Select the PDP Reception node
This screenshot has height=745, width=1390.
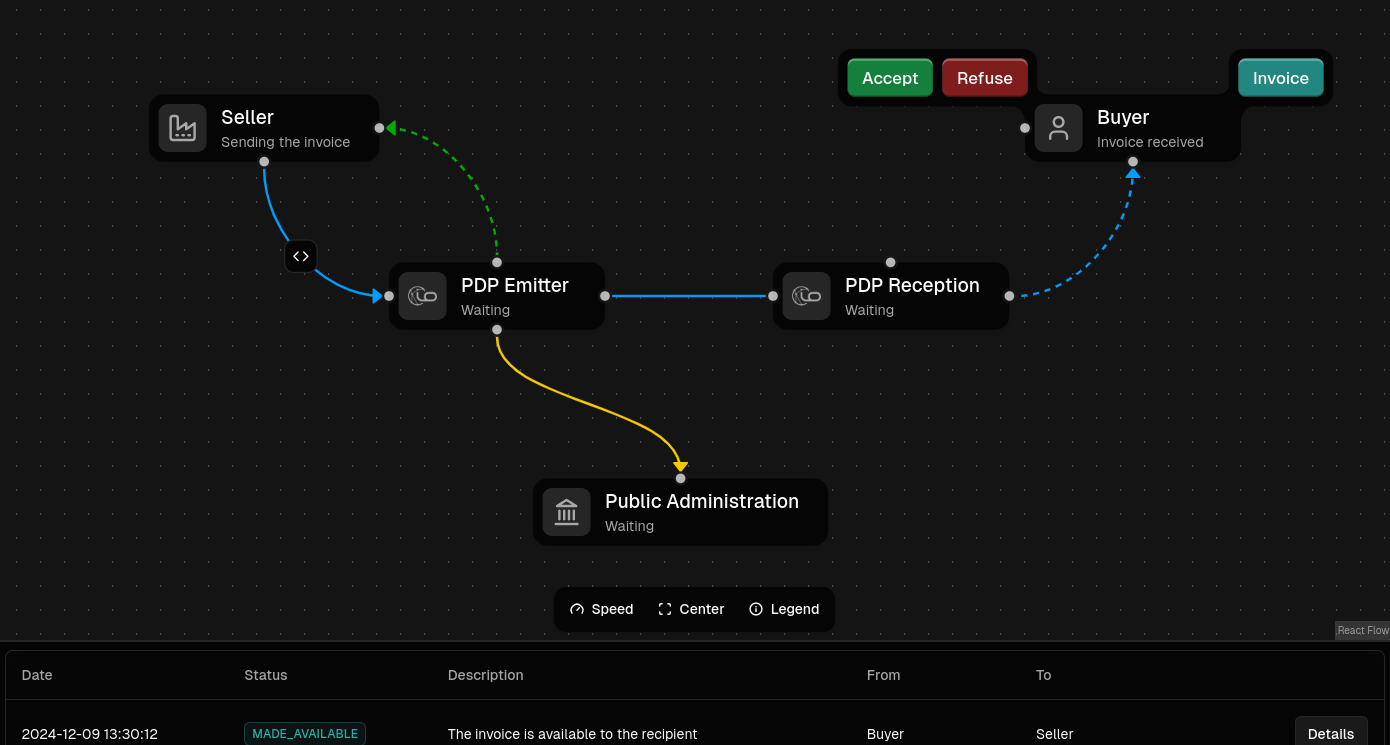pyautogui.click(x=891, y=296)
